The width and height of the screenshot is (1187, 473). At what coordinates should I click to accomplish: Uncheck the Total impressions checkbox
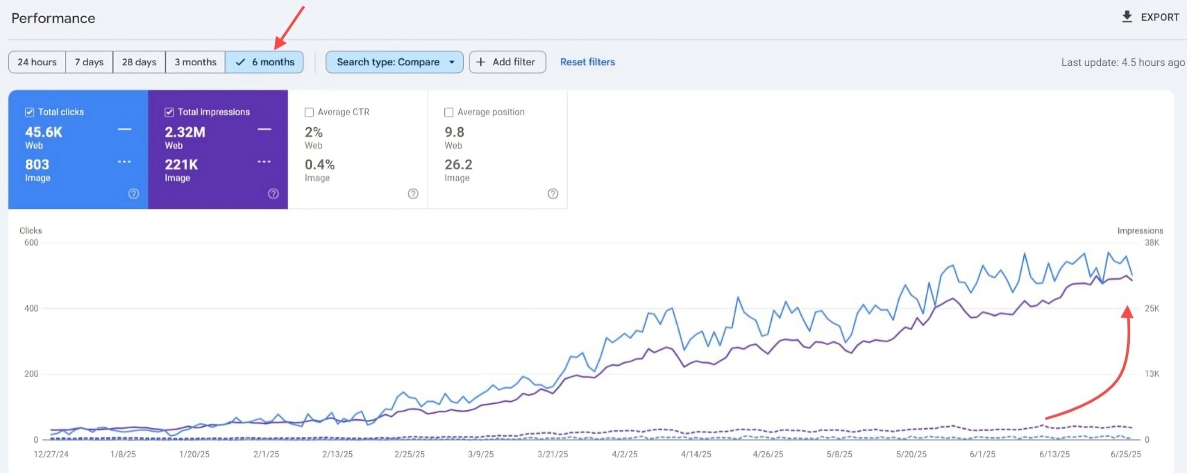(169, 112)
